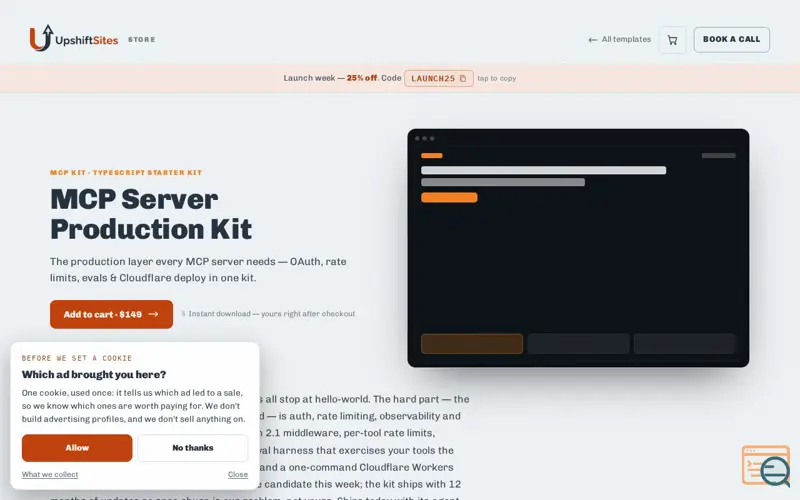
Task: Open the shopping cart icon
Action: (x=672, y=40)
